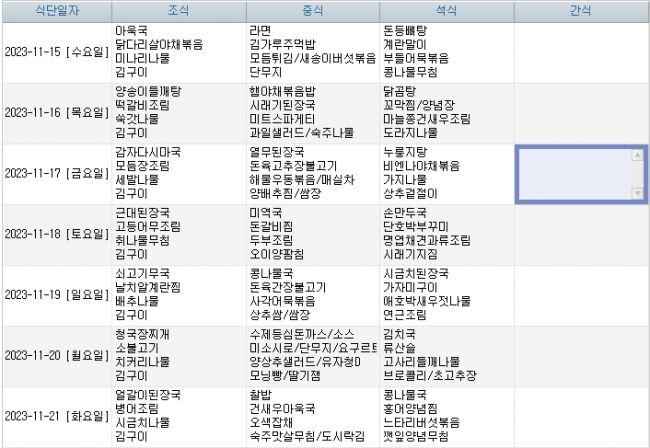Select the 근대된장국 breakfast cell for 11-18
Screen dimensions: 650x448
[178, 234]
